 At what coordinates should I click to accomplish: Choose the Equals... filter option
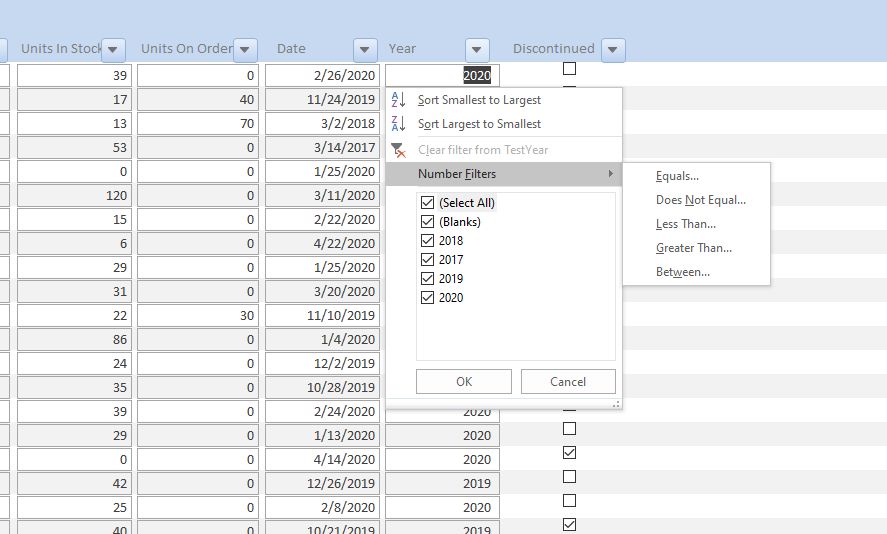click(677, 176)
